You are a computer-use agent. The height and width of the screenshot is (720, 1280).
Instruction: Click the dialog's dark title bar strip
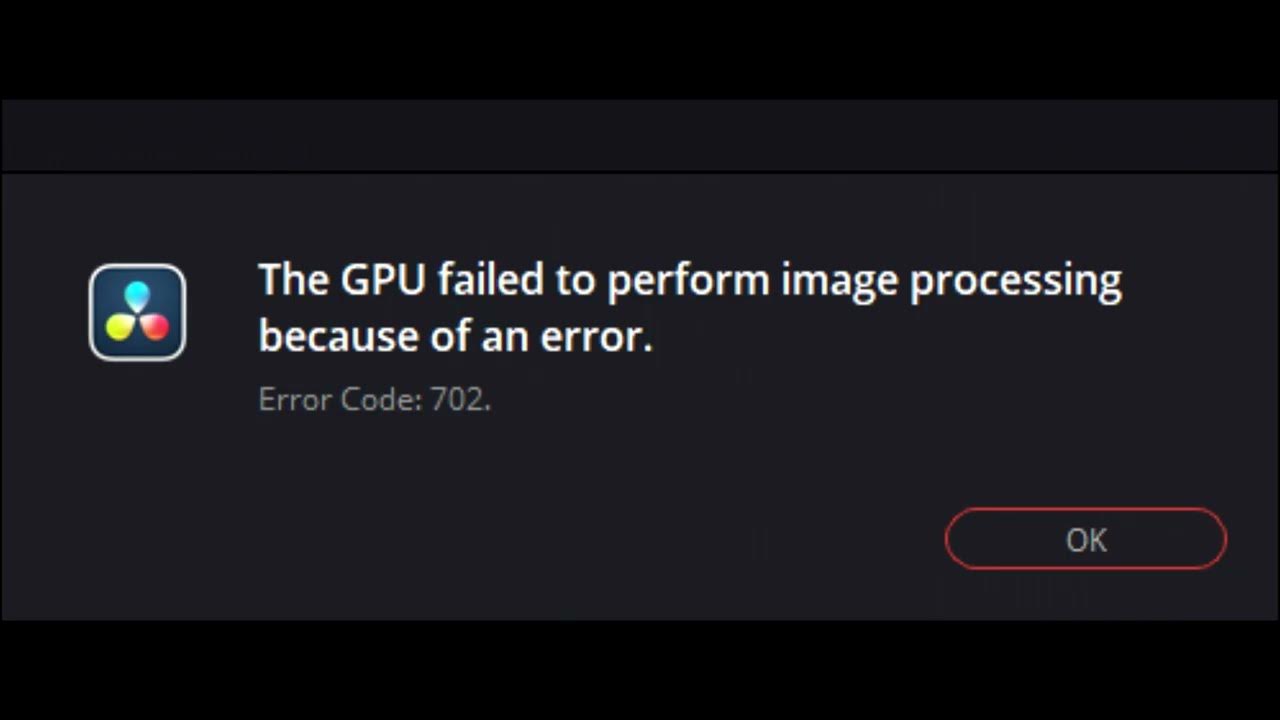[x=640, y=136]
